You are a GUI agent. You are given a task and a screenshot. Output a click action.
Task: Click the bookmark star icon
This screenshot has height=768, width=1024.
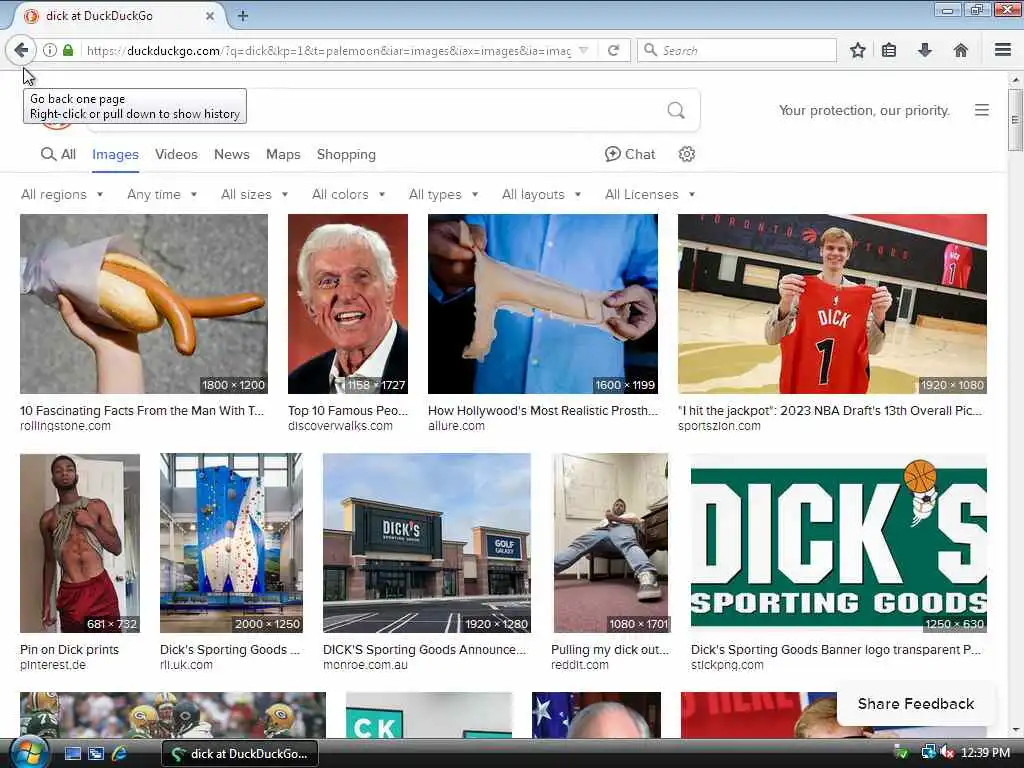(x=857, y=50)
